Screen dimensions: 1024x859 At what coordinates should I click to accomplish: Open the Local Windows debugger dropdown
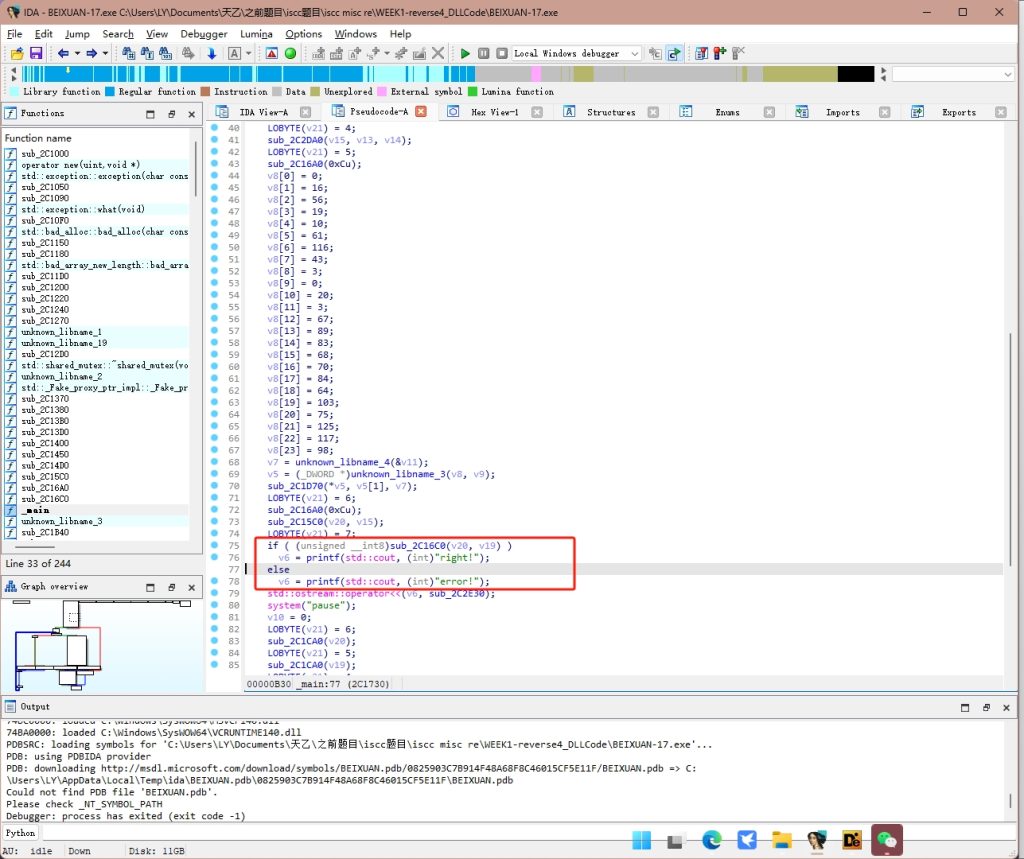pos(576,54)
